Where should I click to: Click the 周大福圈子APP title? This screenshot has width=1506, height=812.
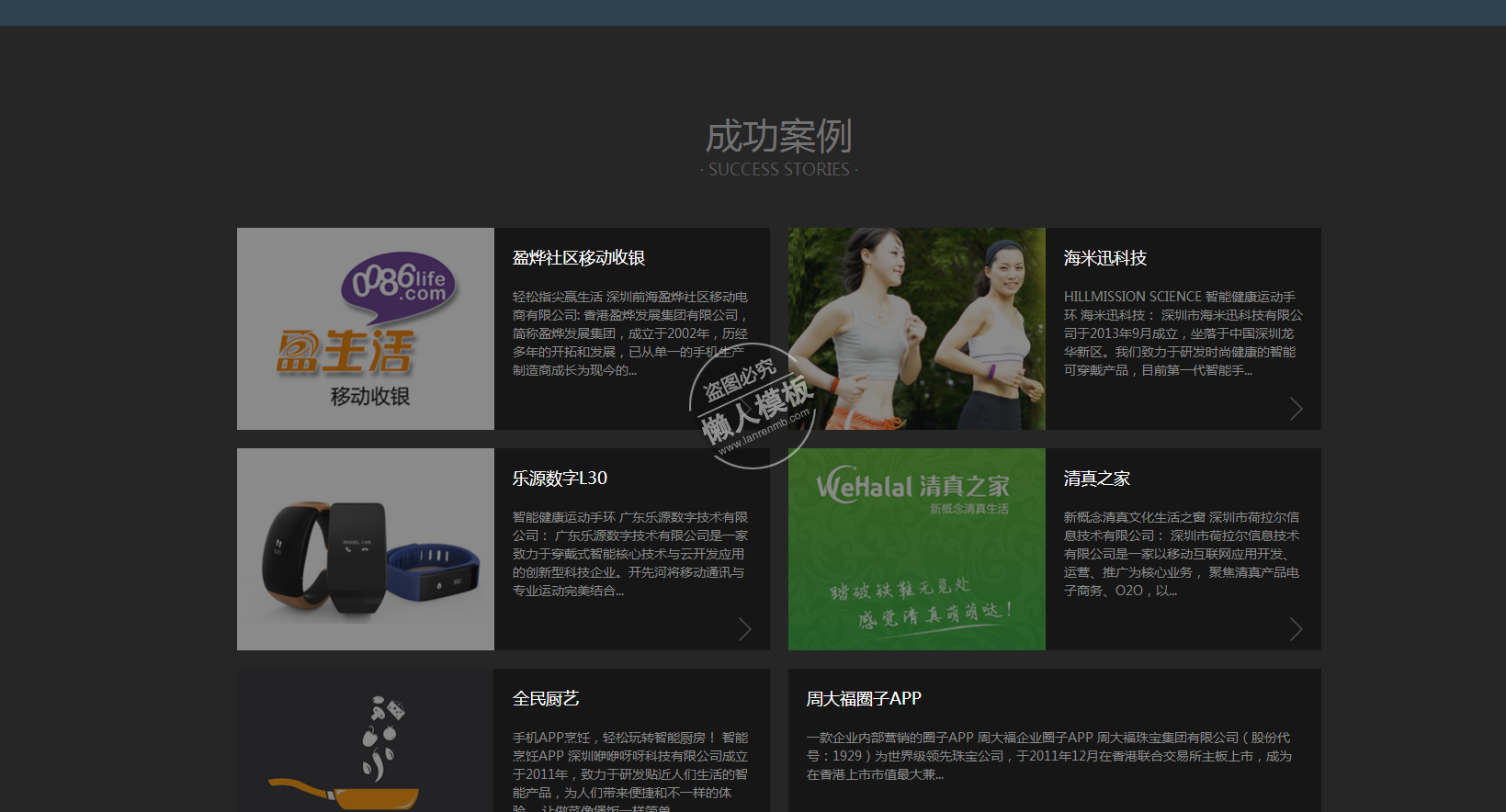[863, 699]
